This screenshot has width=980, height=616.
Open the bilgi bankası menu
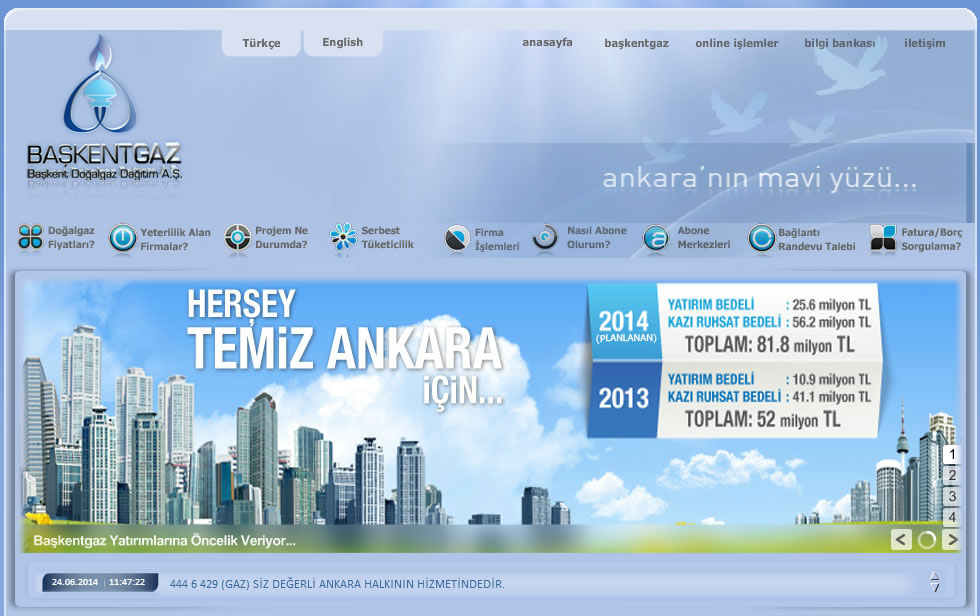coord(839,43)
